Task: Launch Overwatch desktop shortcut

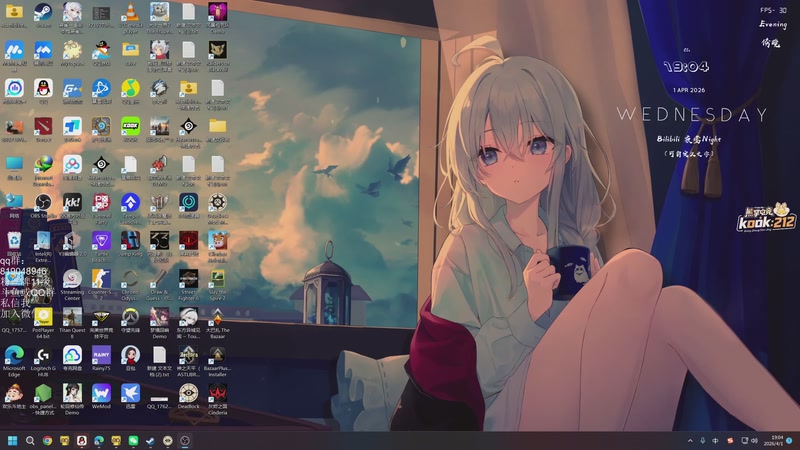Action: coord(131,320)
